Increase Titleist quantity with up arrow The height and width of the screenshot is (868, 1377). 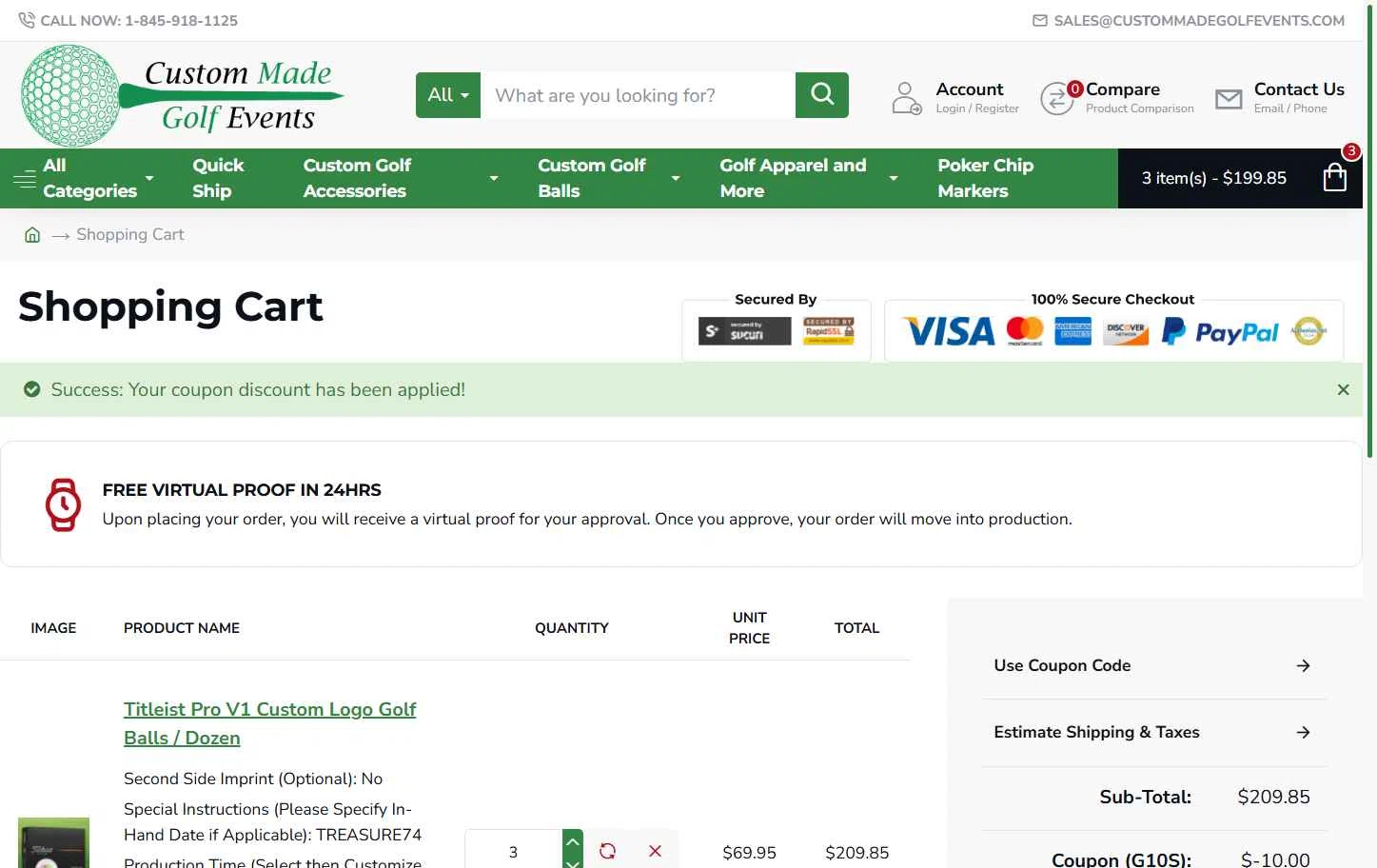pos(573,841)
